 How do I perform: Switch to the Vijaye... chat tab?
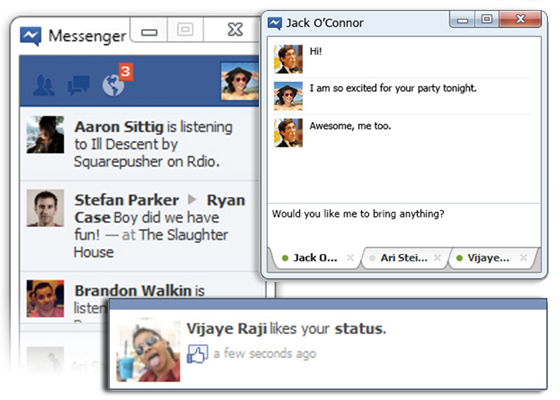pos(489,258)
